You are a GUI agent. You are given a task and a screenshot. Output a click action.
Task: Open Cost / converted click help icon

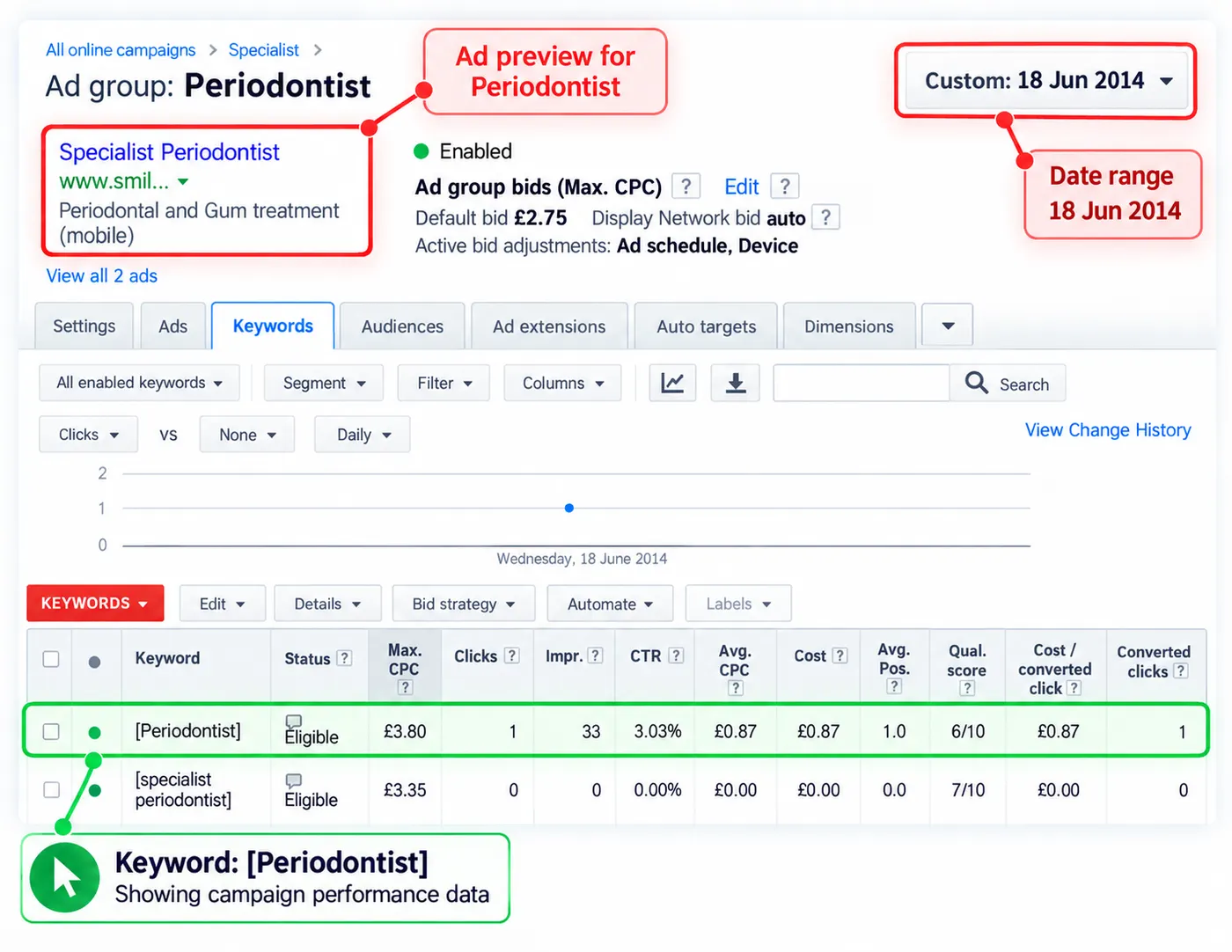(1074, 688)
